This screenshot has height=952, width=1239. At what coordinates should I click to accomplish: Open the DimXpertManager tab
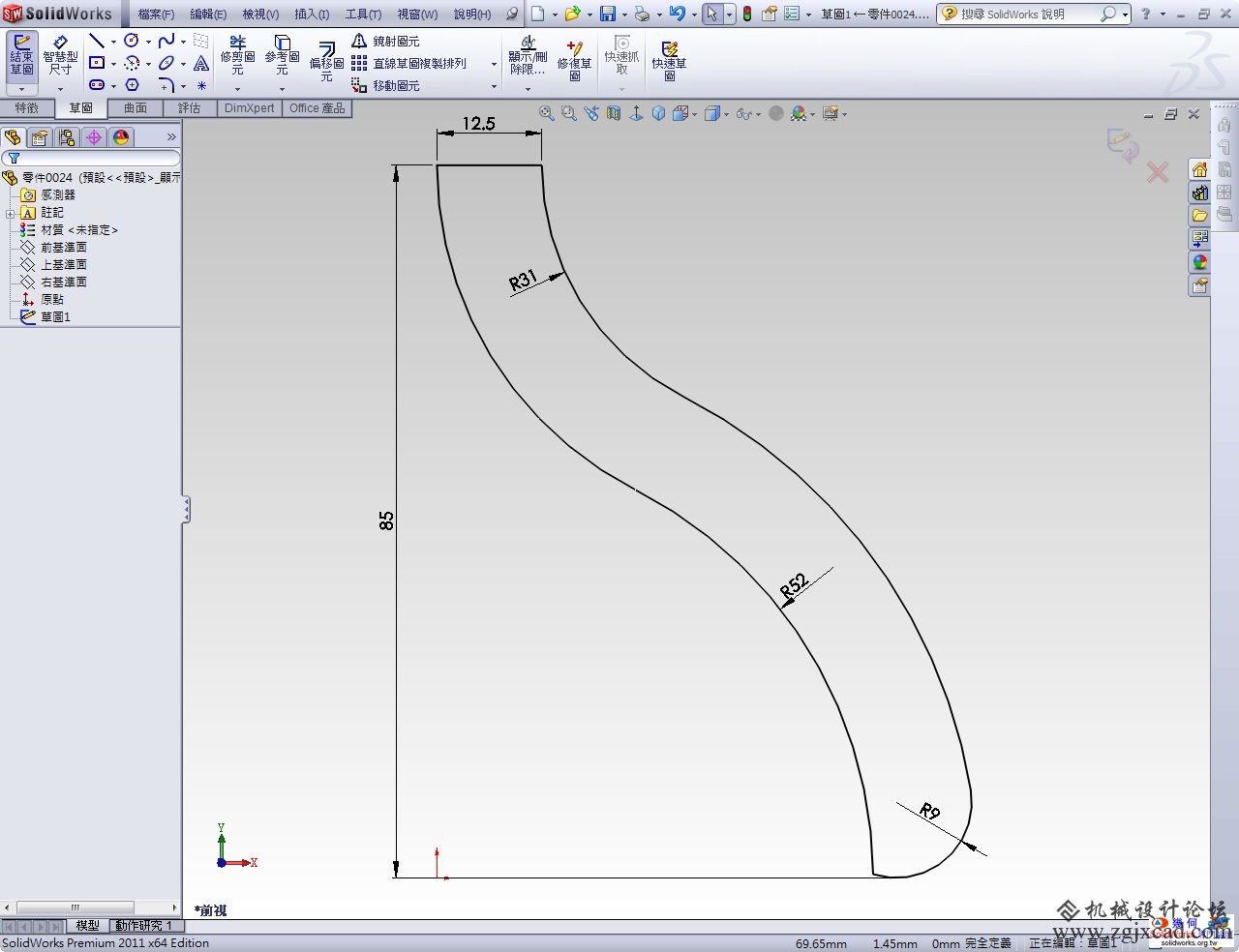coord(94,137)
